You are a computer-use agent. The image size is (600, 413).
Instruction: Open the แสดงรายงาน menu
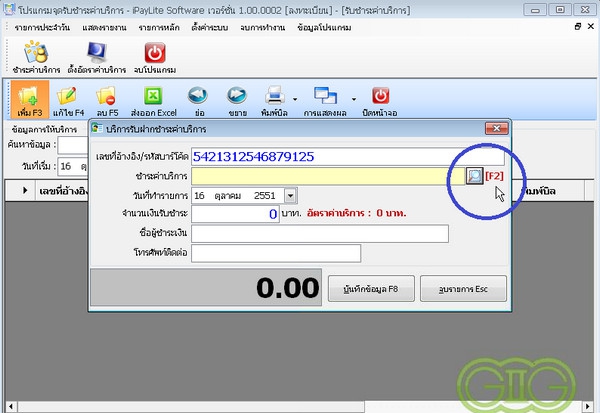(104, 28)
